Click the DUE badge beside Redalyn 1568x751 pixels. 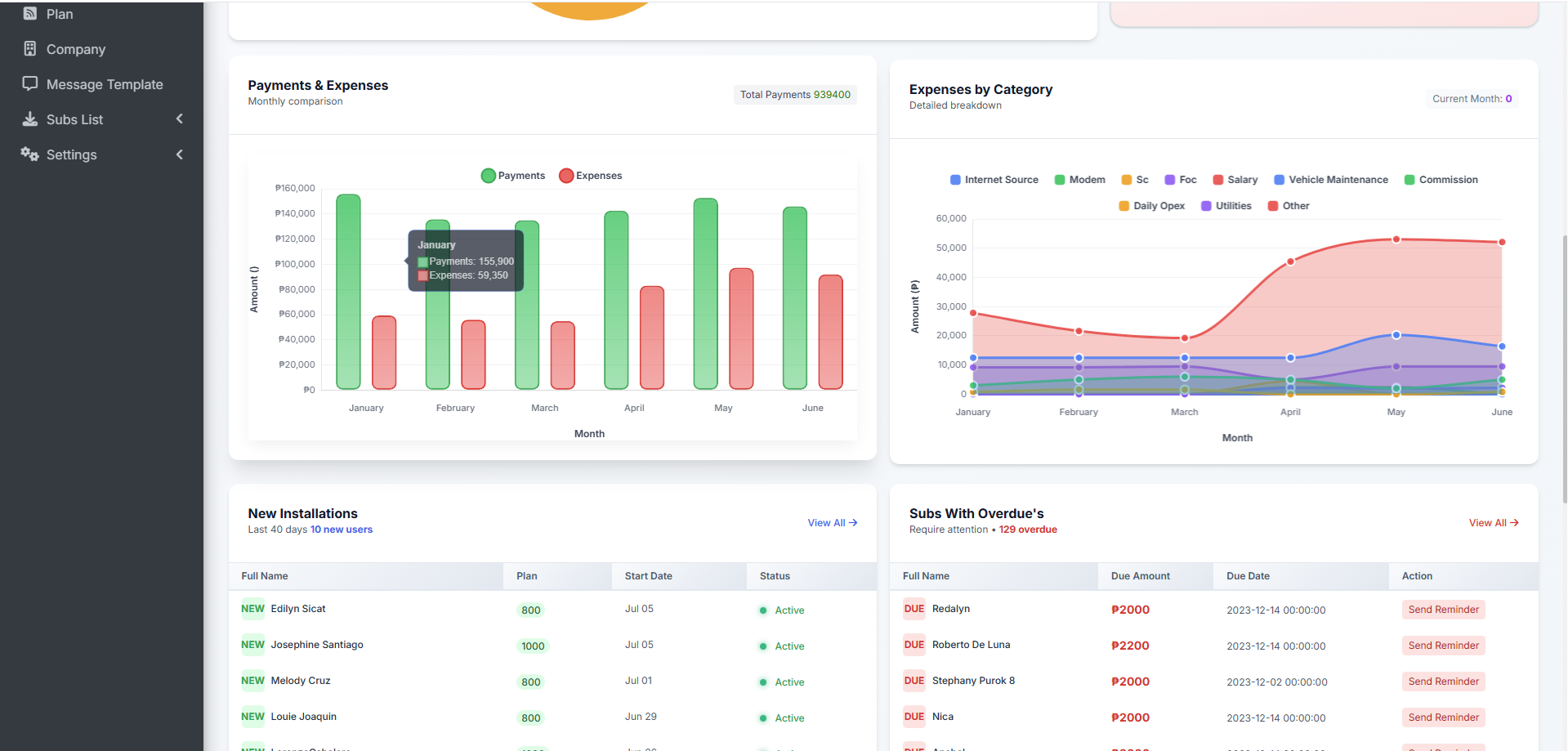pyautogui.click(x=914, y=609)
